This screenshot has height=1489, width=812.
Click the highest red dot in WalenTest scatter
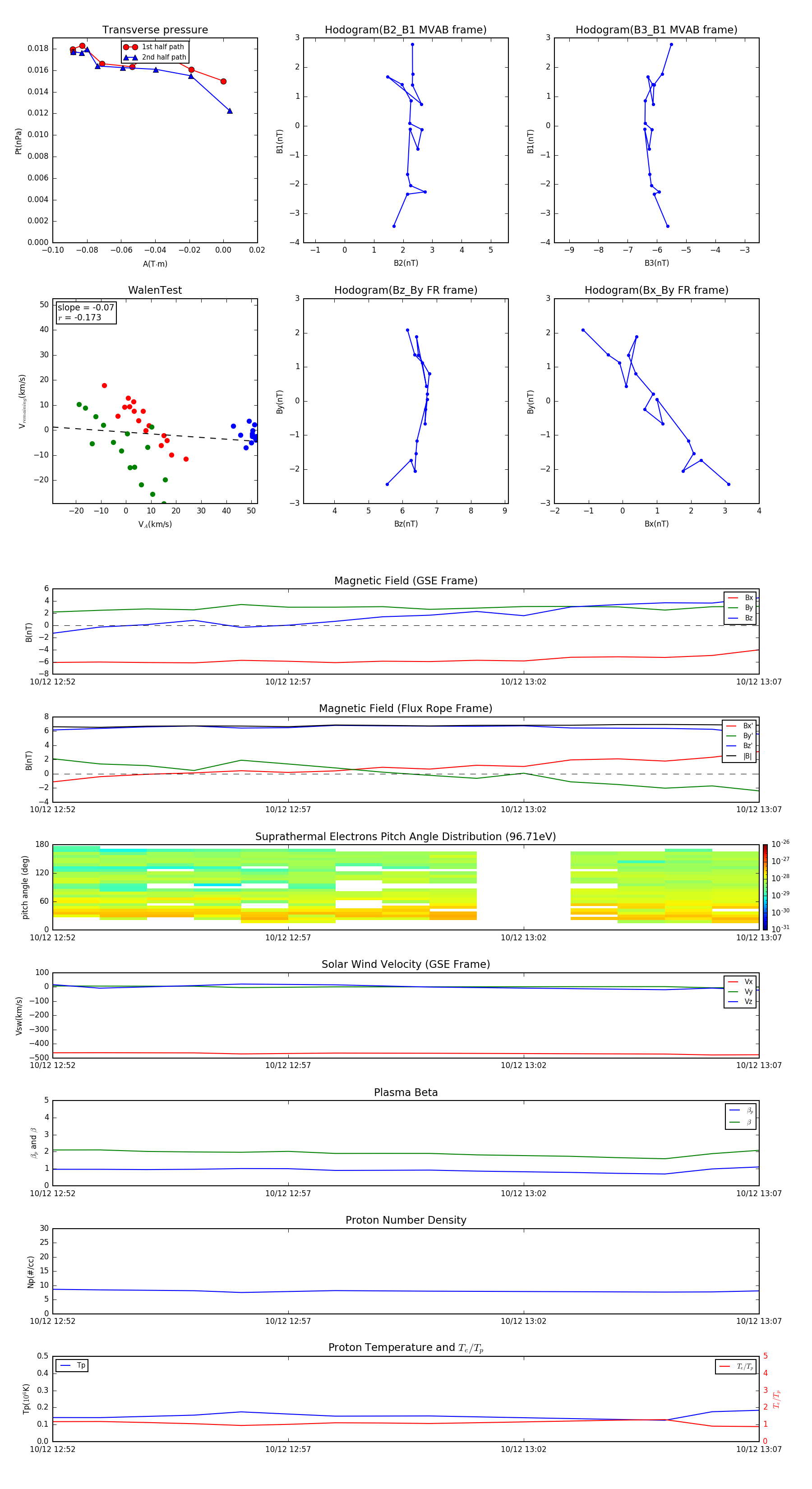104,385
